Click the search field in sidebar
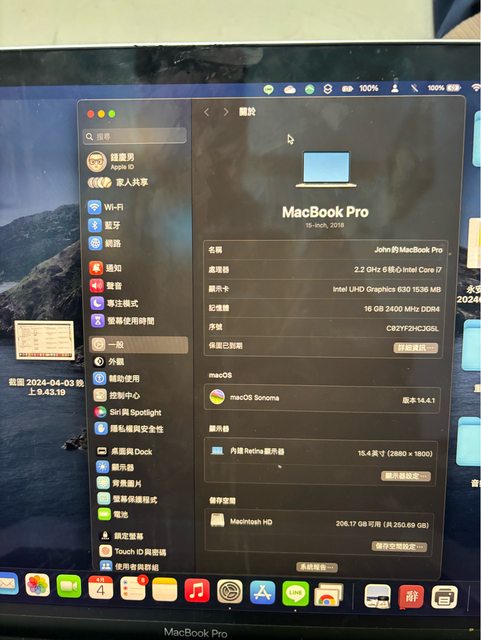Image resolution: width=481 pixels, height=640 pixels. coord(135,136)
